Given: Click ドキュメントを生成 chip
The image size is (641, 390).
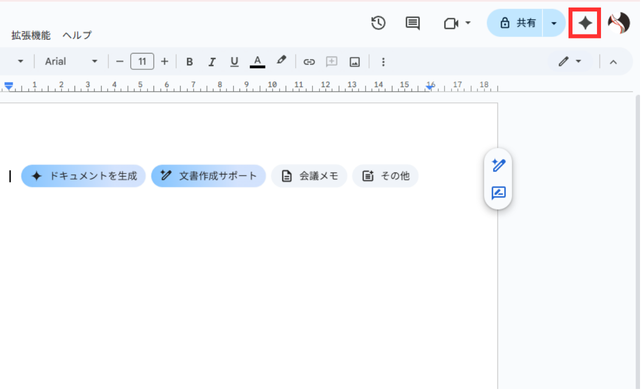Looking at the screenshot, I should [x=83, y=176].
